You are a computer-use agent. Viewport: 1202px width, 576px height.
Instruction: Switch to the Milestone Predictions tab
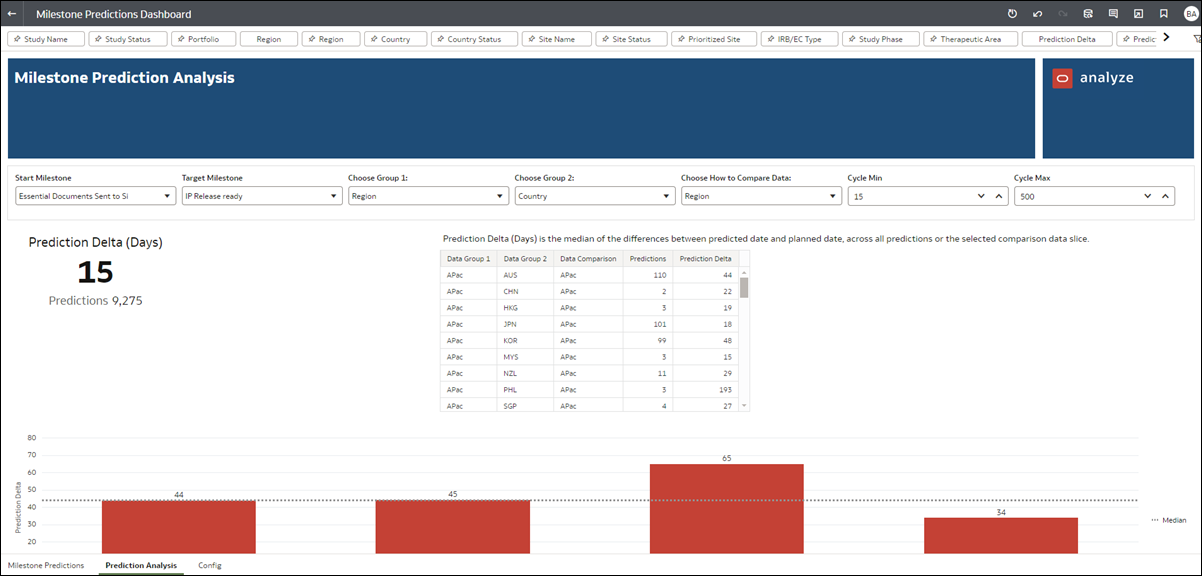coord(46,565)
